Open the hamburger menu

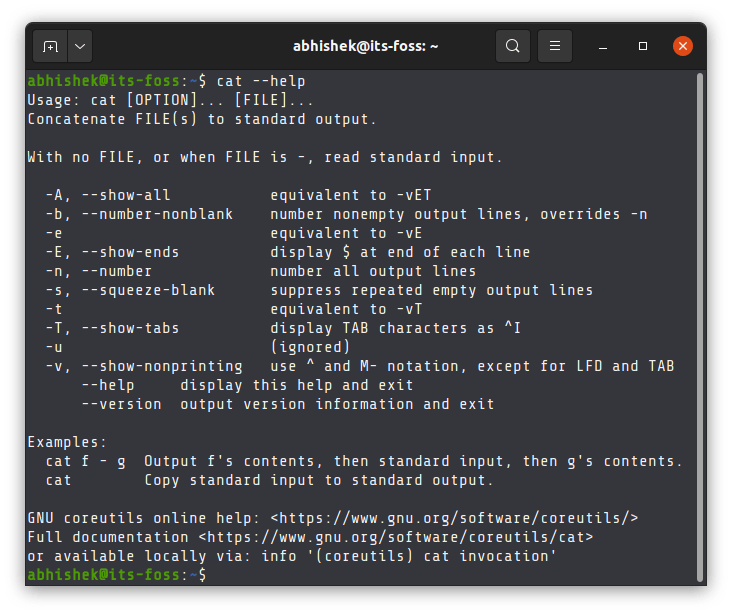click(555, 46)
